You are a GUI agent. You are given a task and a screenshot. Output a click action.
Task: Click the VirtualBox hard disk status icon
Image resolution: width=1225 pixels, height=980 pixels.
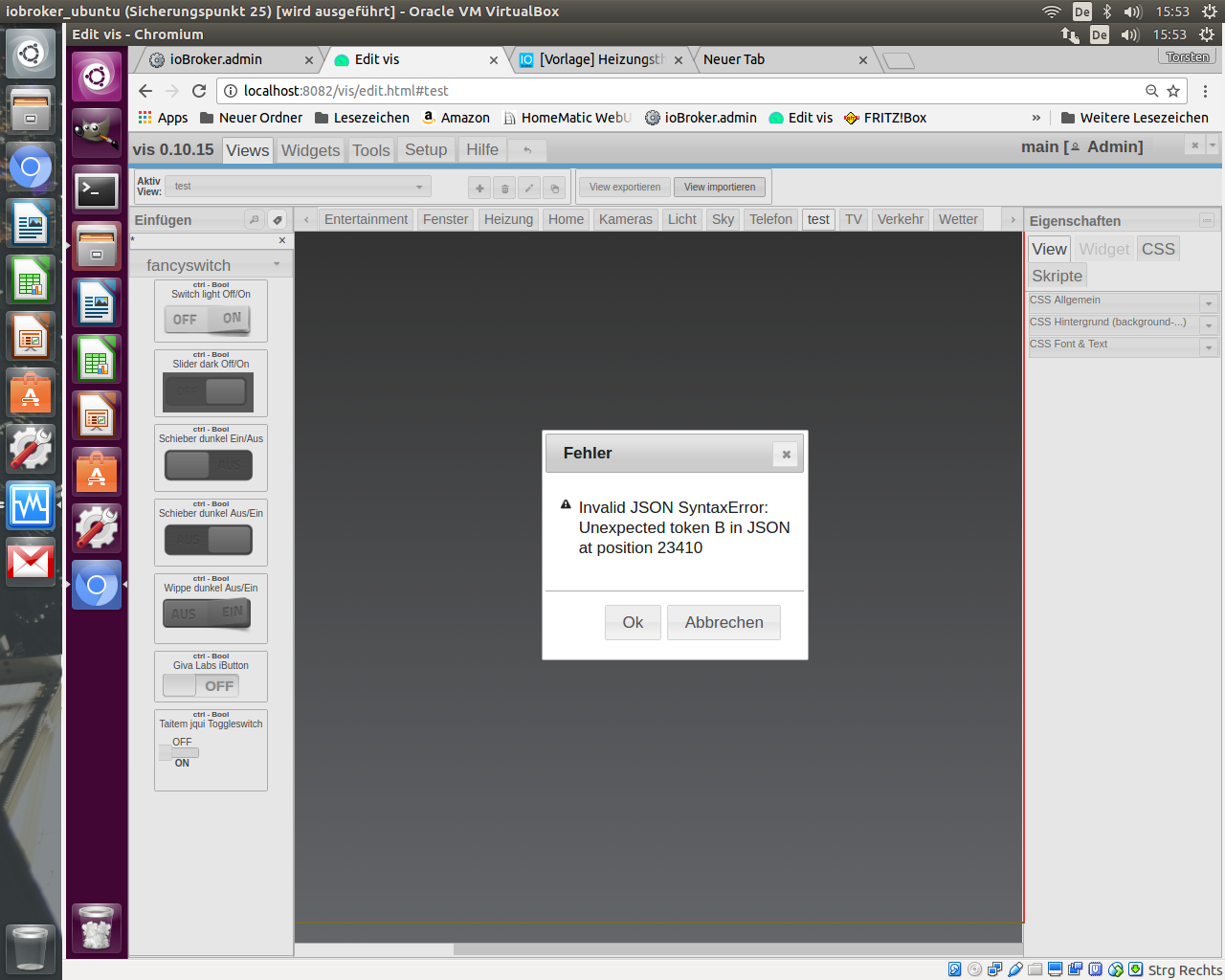(x=954, y=969)
